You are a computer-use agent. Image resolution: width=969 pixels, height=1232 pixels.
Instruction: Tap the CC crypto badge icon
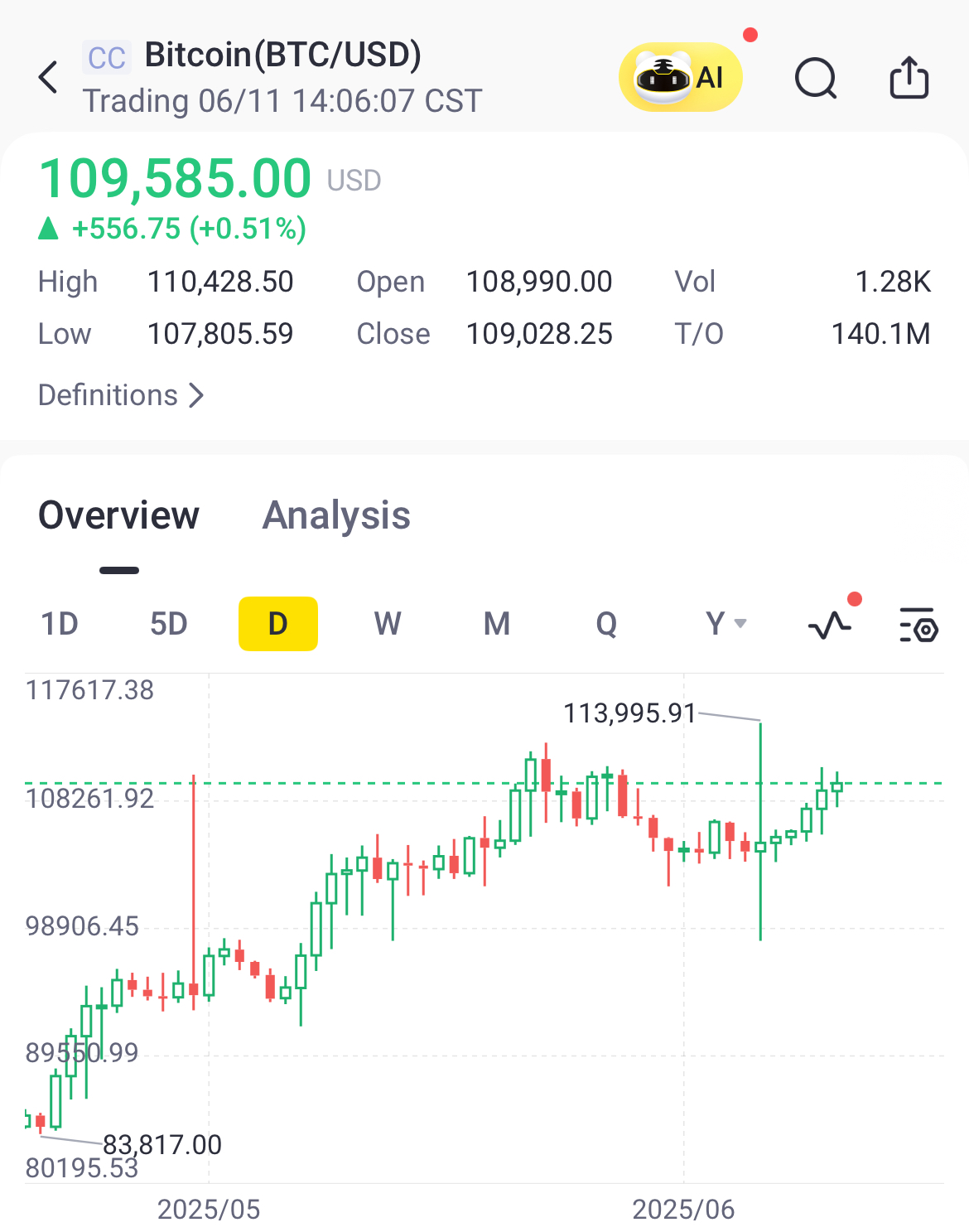(x=107, y=58)
